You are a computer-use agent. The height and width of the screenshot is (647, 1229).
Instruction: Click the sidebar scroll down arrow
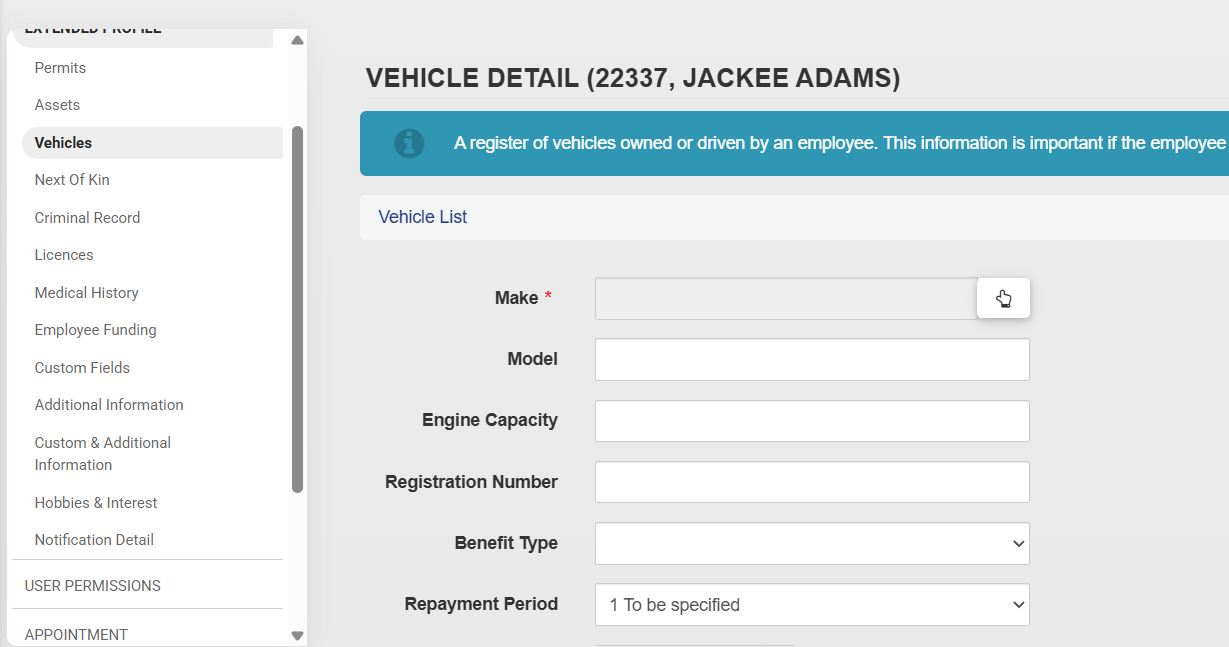(297, 635)
